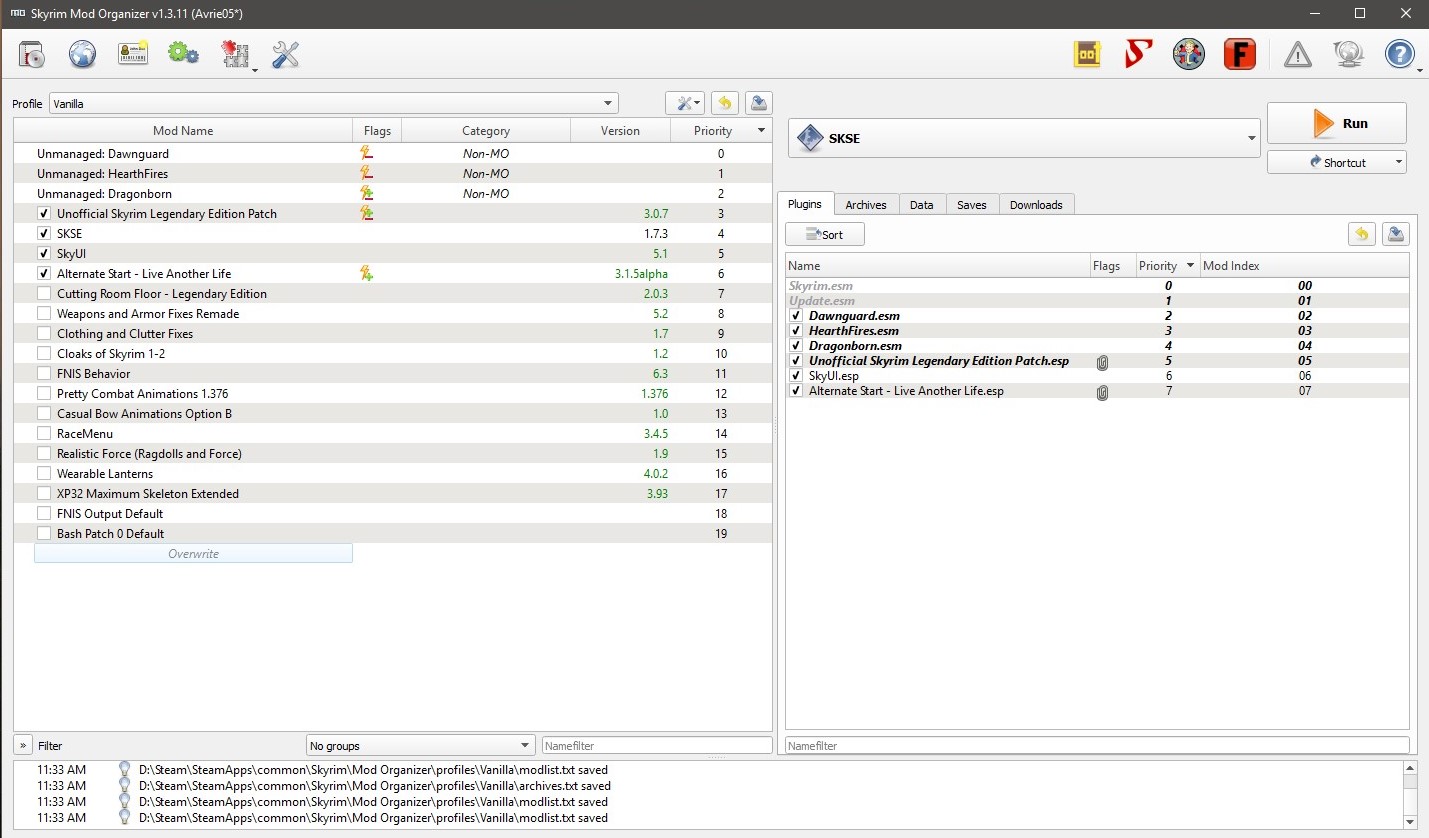Launch the round figure shortcut icon

1189,54
